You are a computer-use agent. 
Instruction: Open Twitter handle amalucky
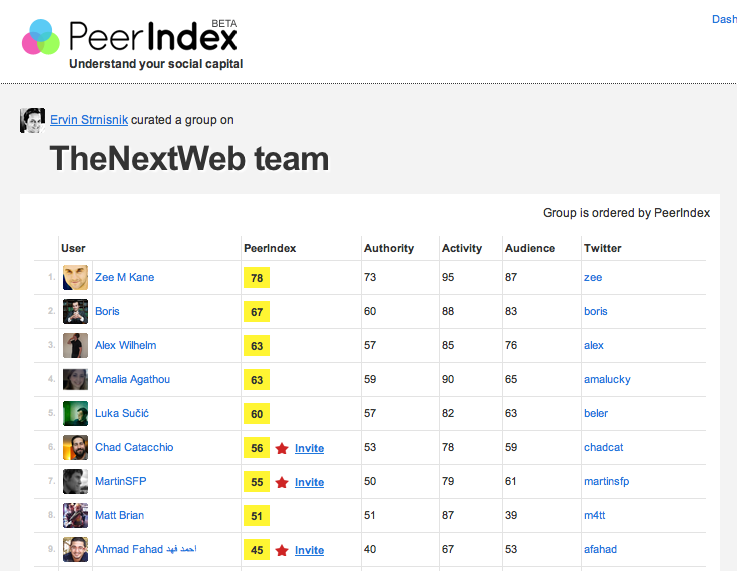point(607,379)
